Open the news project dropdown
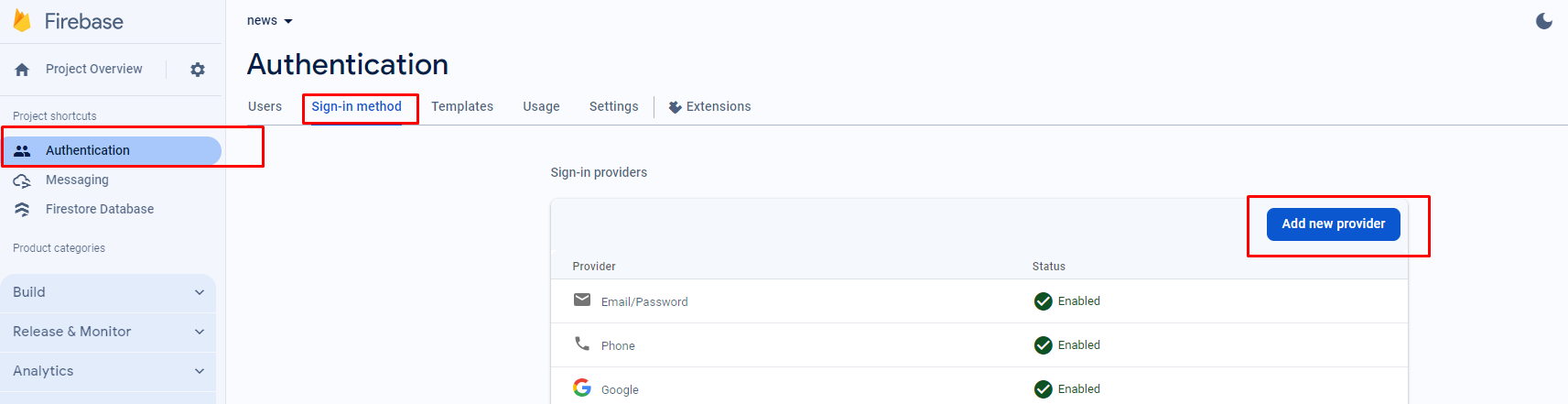This screenshot has height=404, width=1568. pyautogui.click(x=270, y=21)
